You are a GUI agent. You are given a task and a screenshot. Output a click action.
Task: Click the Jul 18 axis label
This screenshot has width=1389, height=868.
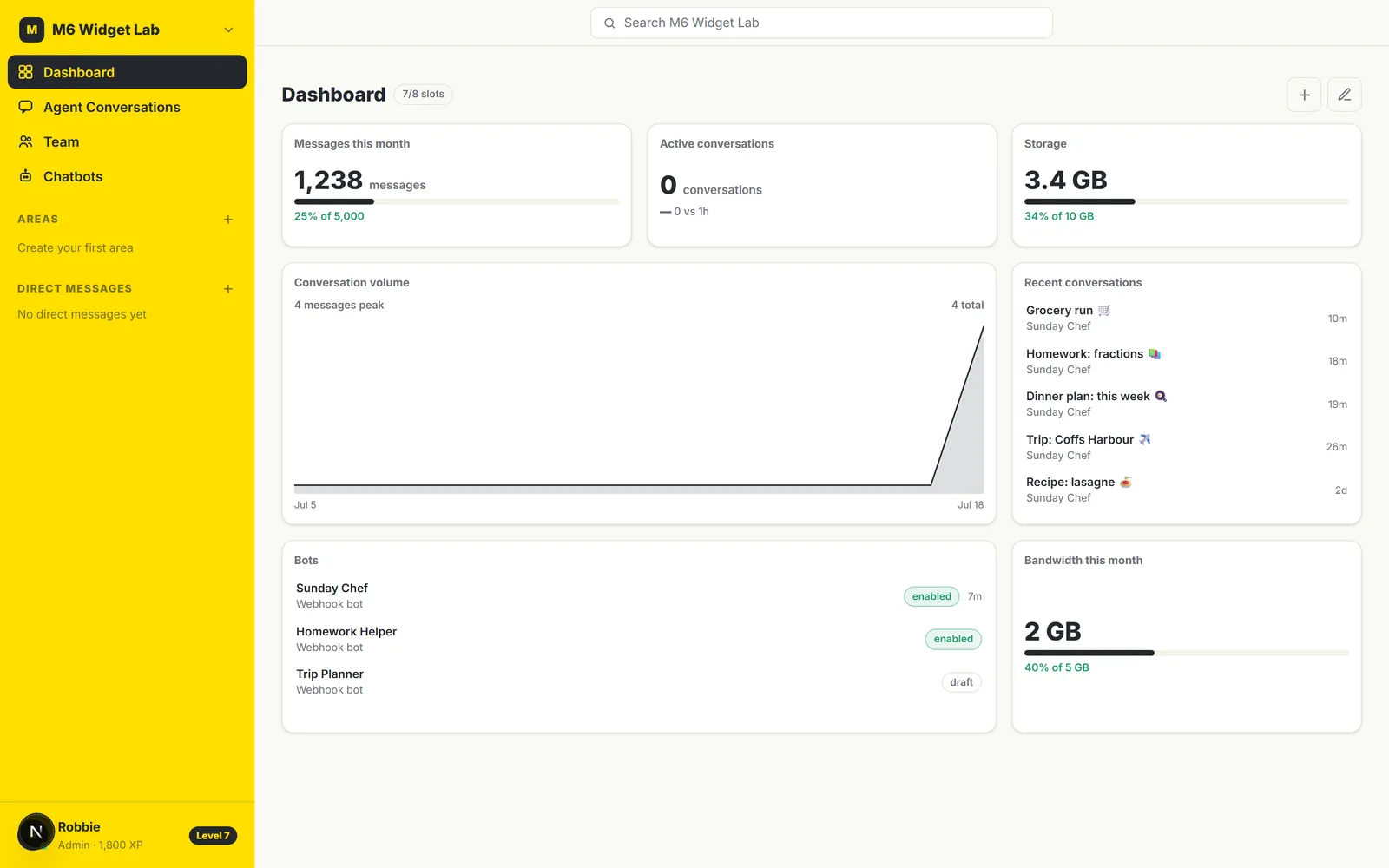coord(971,505)
